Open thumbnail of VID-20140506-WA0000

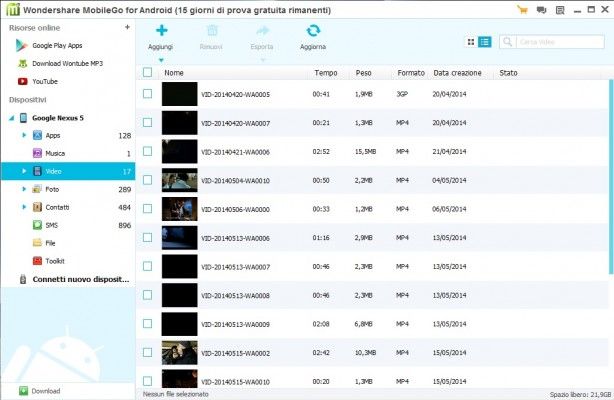180,209
